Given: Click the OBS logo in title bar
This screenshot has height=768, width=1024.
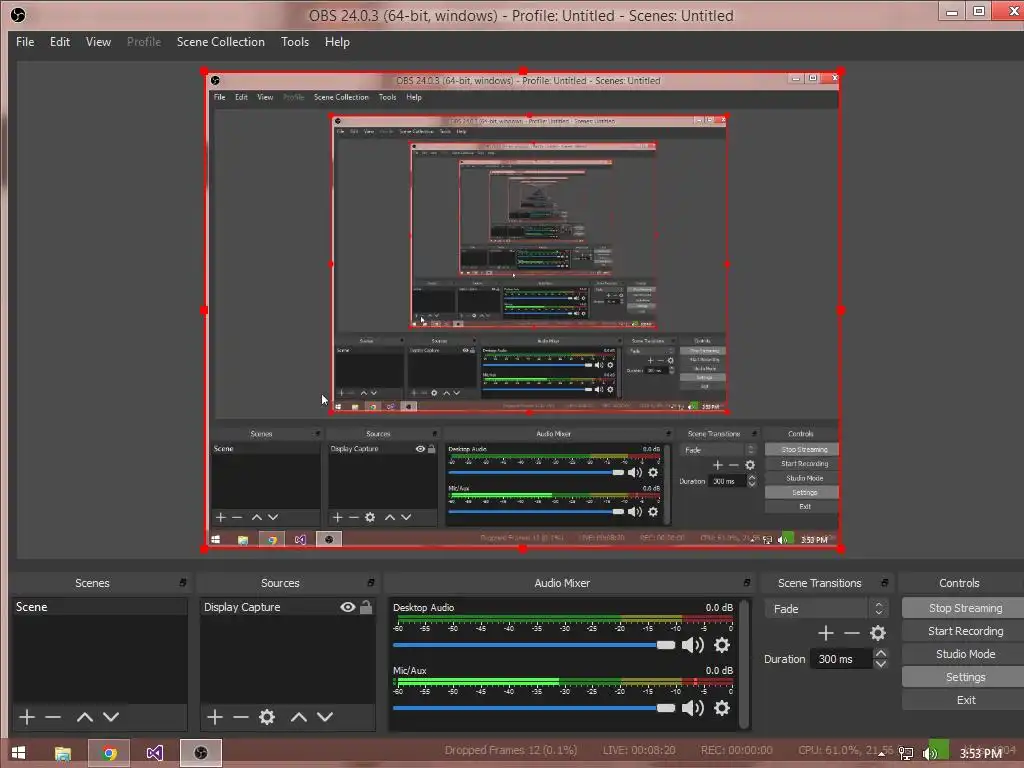Looking at the screenshot, I should click(x=18, y=14).
